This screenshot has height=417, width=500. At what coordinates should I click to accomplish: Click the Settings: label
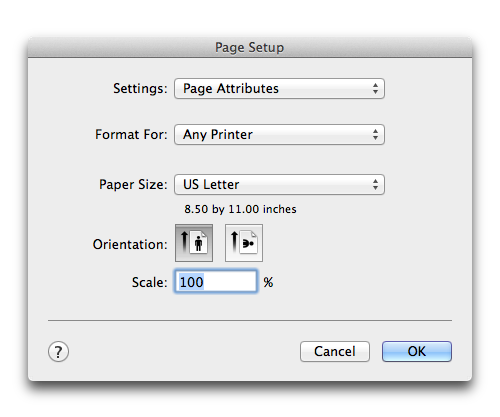pyautogui.click(x=140, y=89)
